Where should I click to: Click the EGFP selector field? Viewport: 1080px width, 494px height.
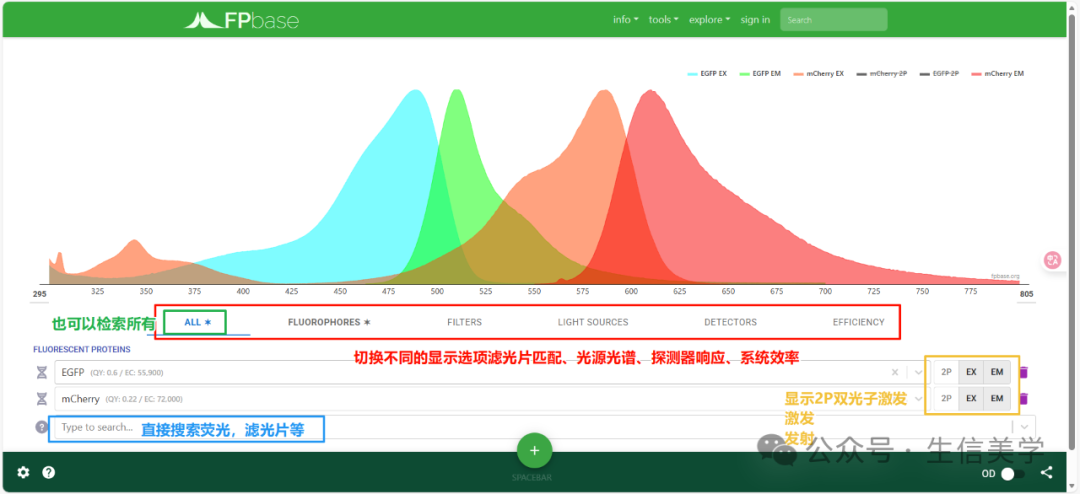click(492, 372)
